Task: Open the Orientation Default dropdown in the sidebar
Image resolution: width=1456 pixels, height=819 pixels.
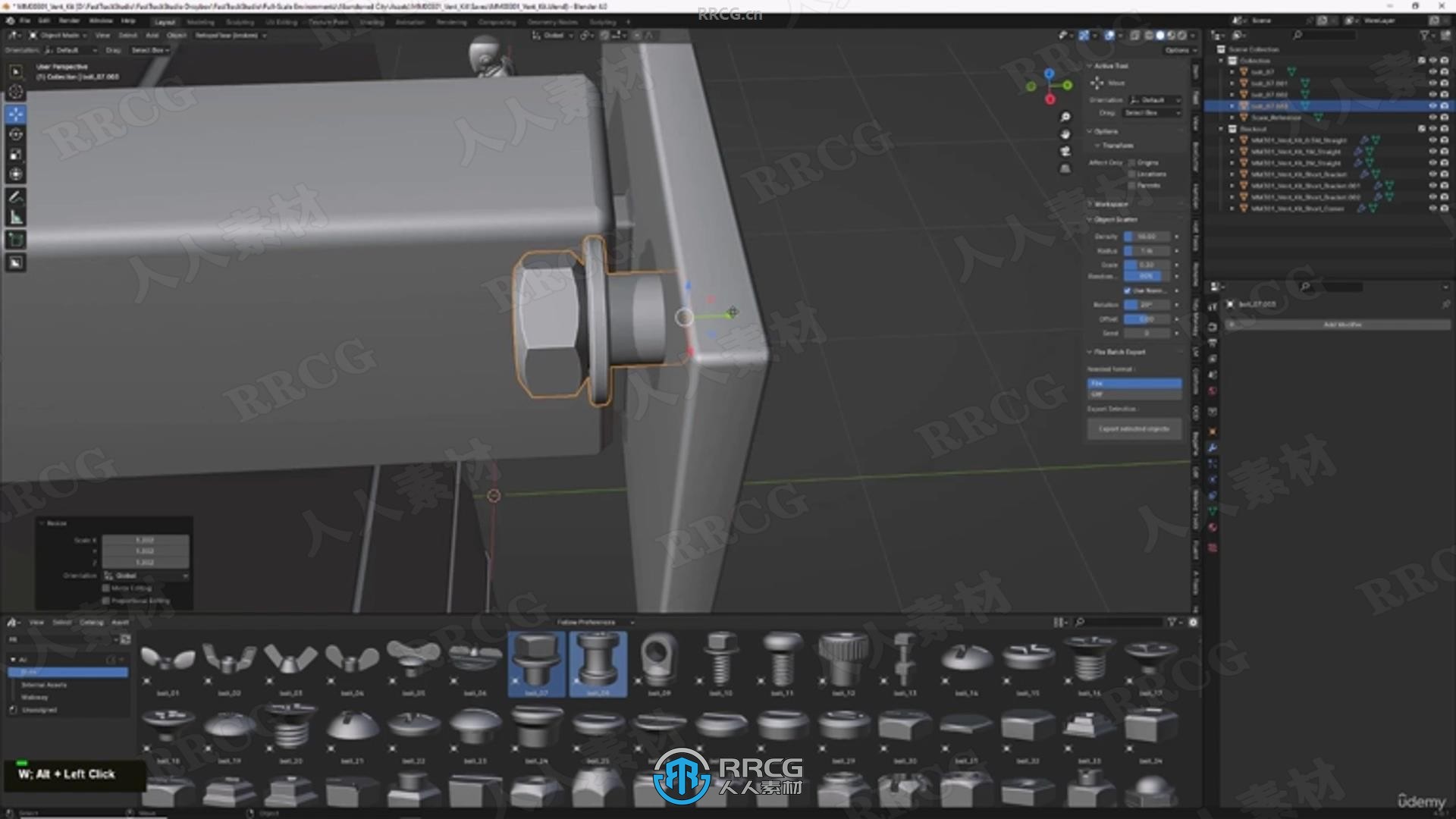Action: [x=1155, y=100]
